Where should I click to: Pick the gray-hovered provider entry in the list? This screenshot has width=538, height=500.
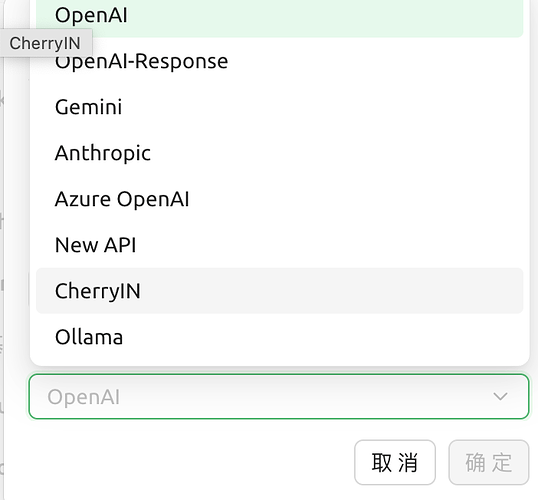pos(279,291)
